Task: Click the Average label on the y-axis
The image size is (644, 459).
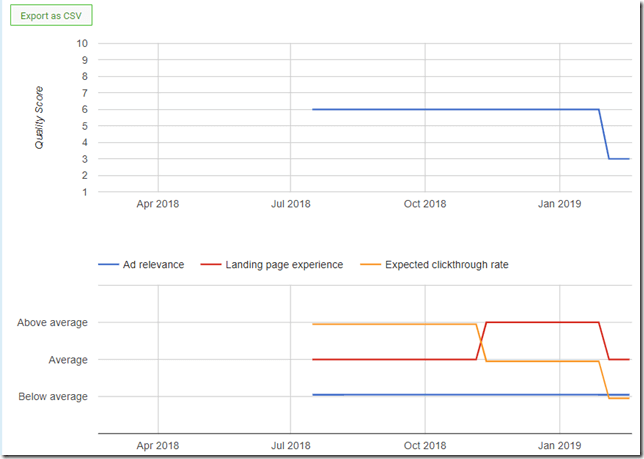Action: click(67, 360)
